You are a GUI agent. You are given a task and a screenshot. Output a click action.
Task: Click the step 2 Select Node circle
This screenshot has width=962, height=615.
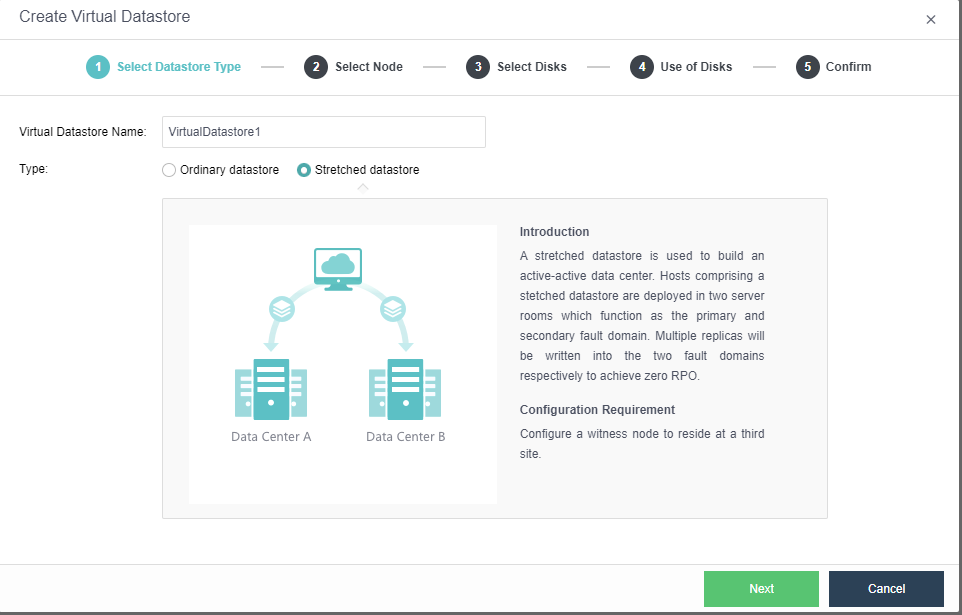tap(315, 66)
